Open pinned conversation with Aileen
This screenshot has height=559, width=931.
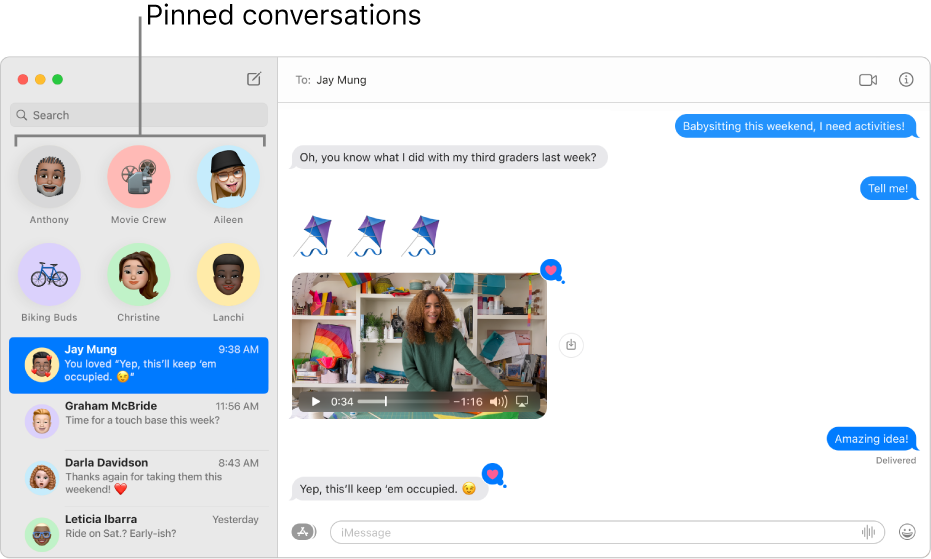pos(228,185)
